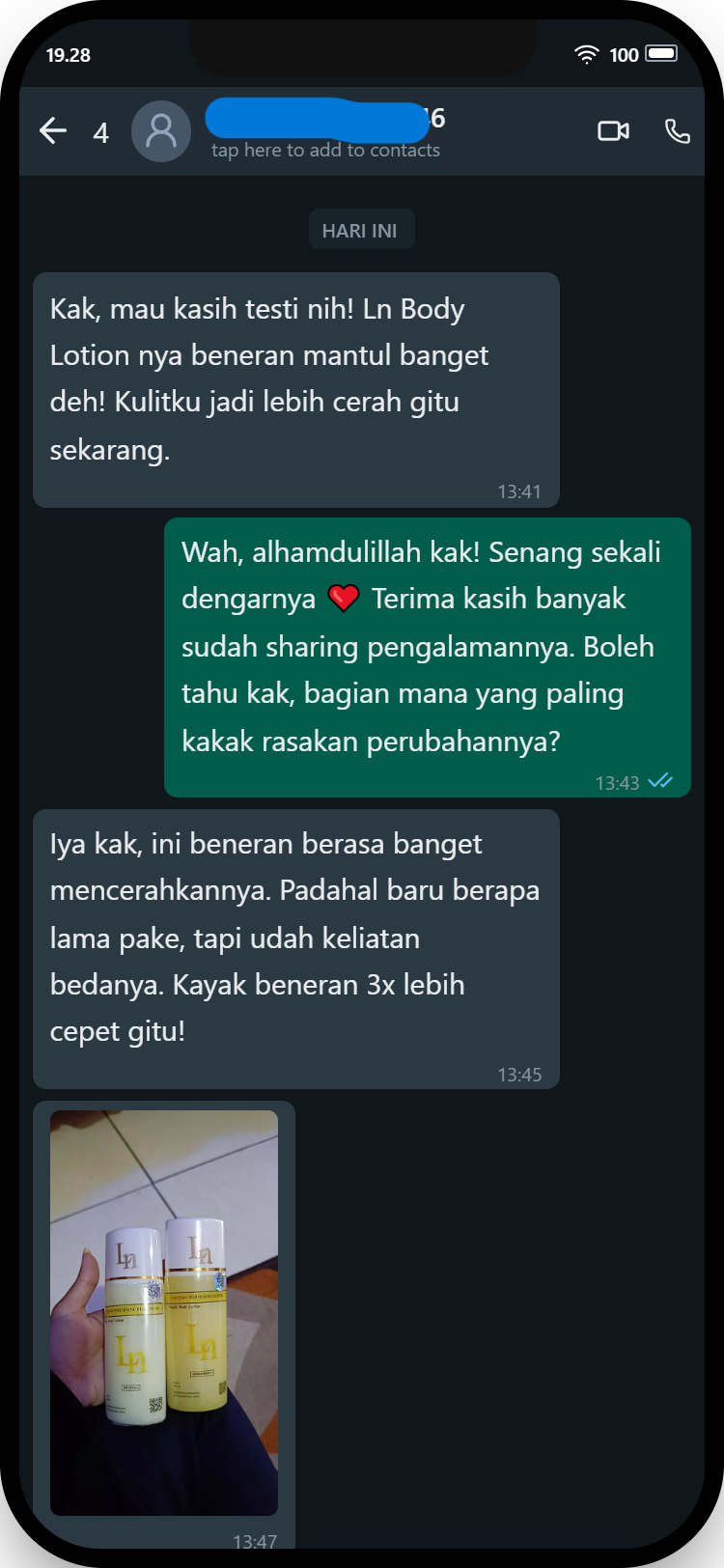Tap the Wi-Fi icon in status bar
The image size is (724, 1568).
[x=586, y=55]
